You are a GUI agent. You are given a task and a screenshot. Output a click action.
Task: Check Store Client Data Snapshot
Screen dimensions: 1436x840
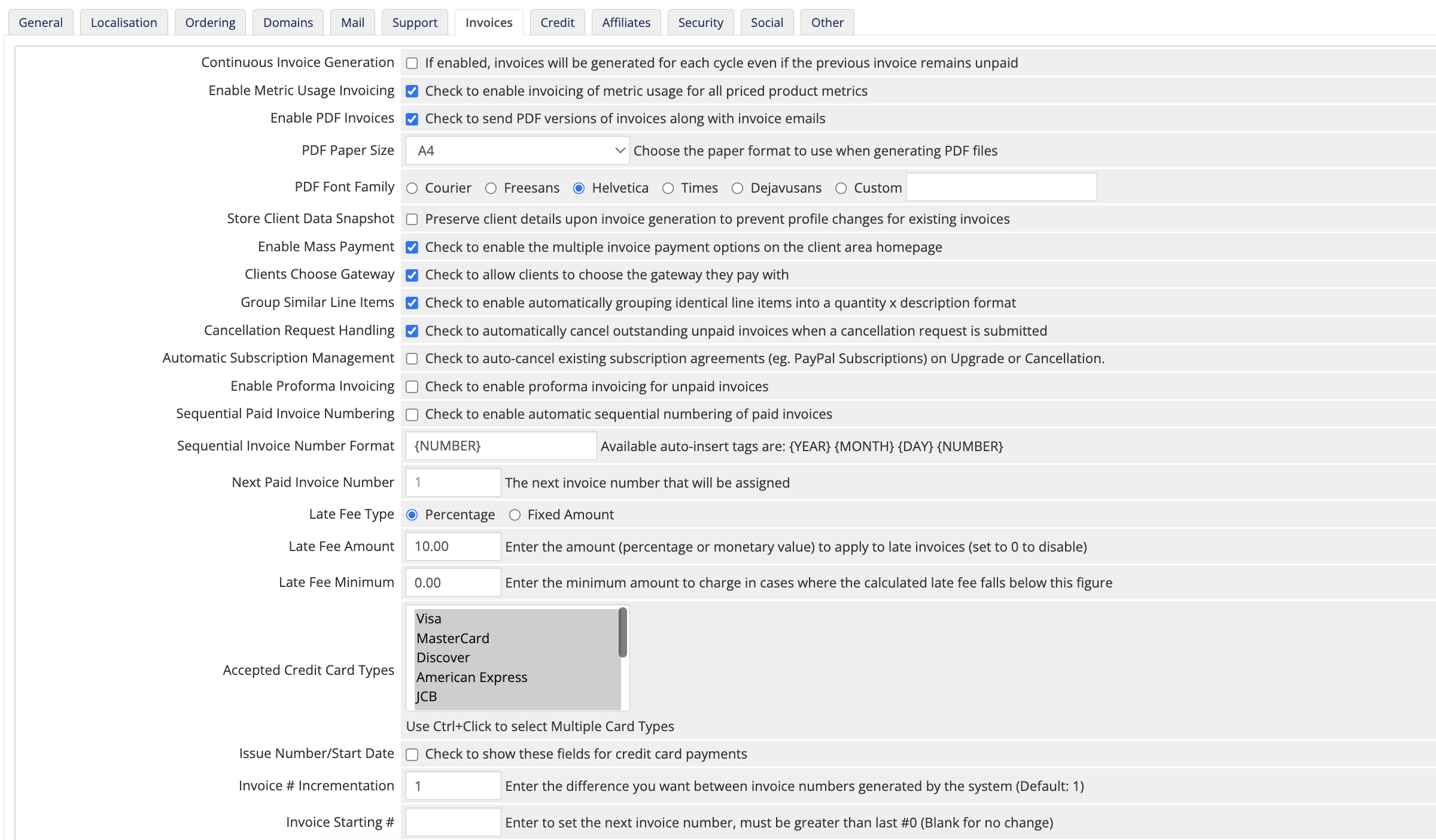tap(412, 220)
